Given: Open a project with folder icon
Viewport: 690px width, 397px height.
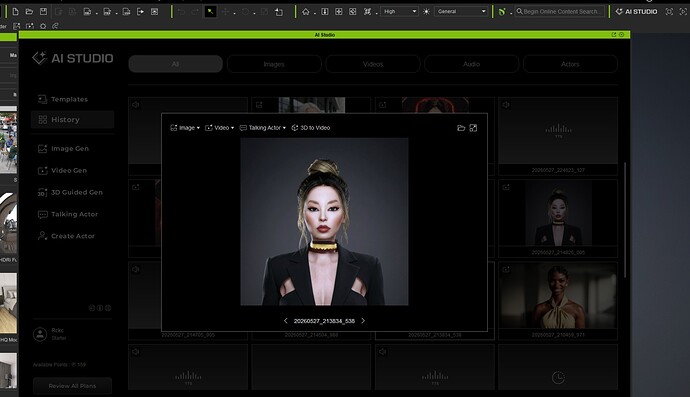Looking at the screenshot, I should (29, 11).
